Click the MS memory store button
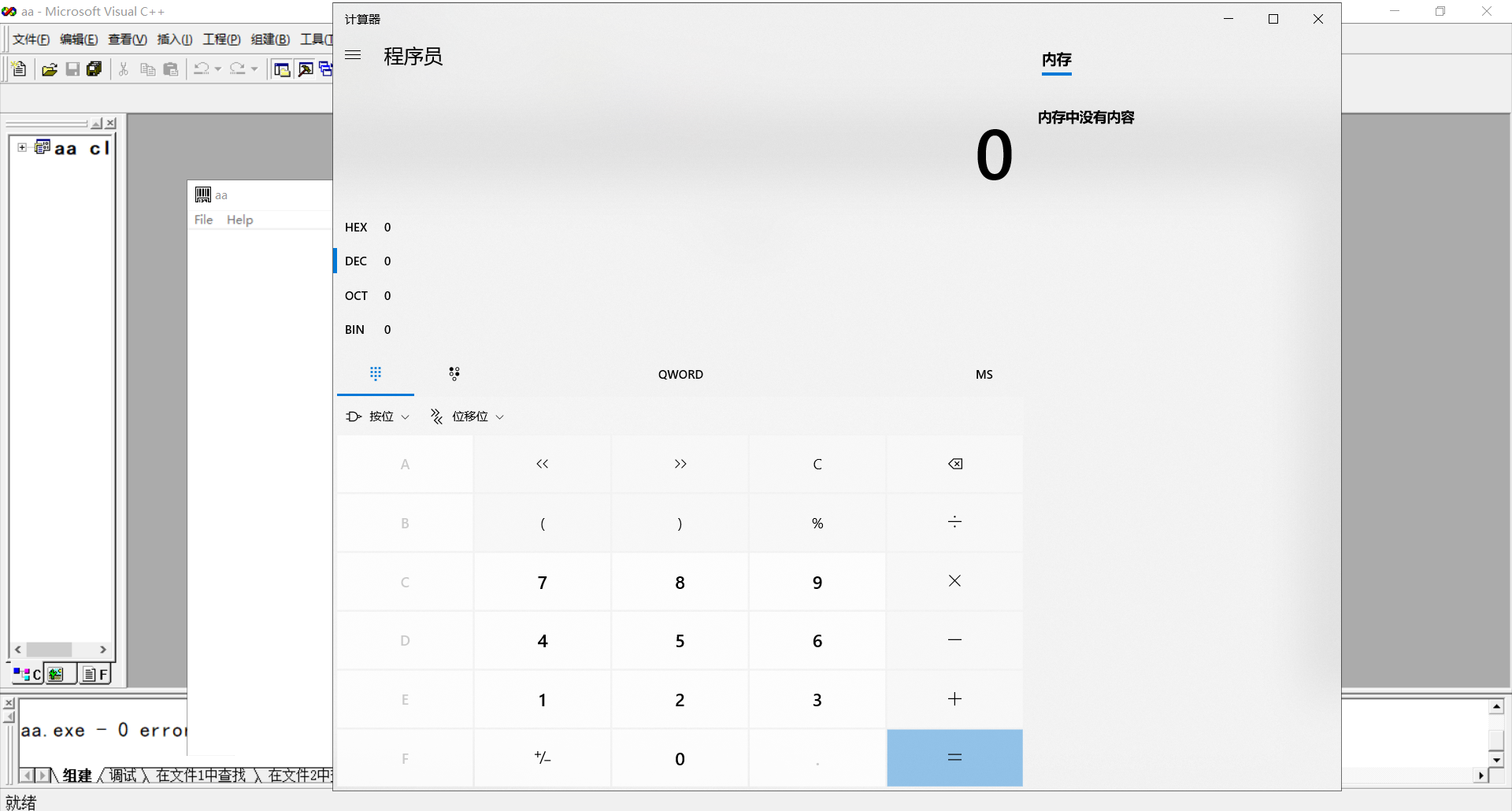Viewport: 1512px width, 811px height. click(983, 374)
